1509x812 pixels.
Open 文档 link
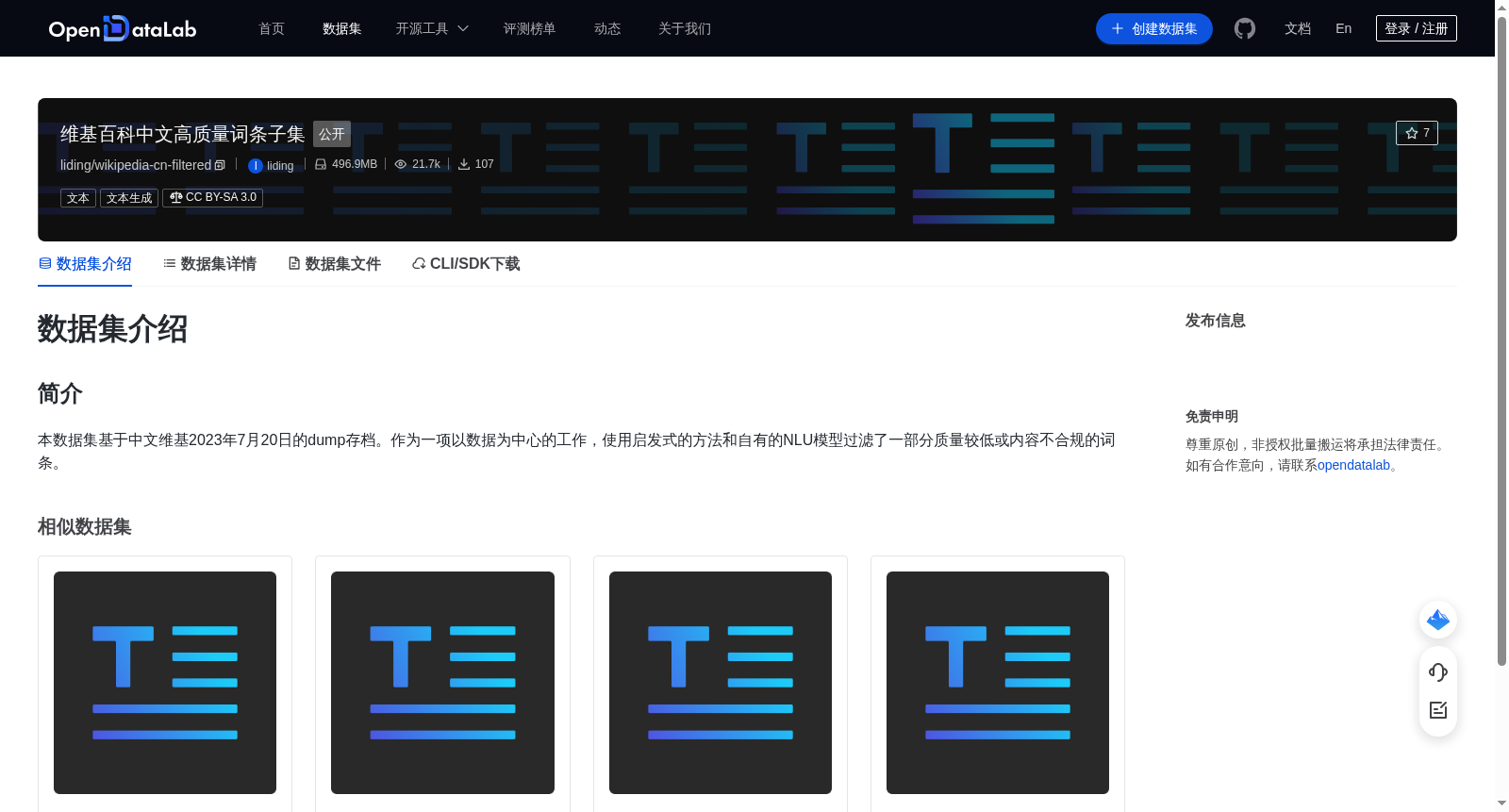(1298, 28)
